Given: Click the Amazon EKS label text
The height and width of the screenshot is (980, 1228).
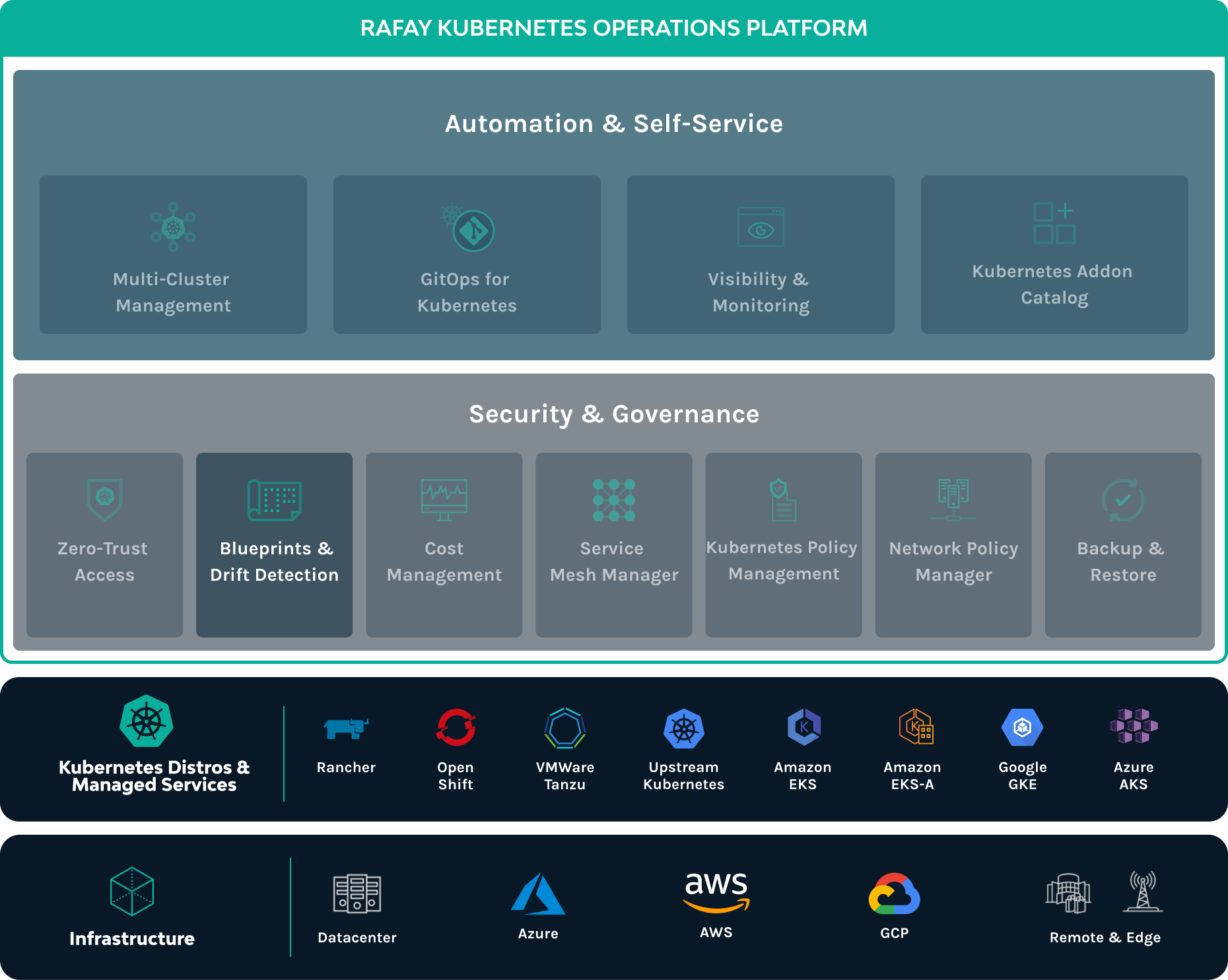Looking at the screenshot, I should (803, 775).
